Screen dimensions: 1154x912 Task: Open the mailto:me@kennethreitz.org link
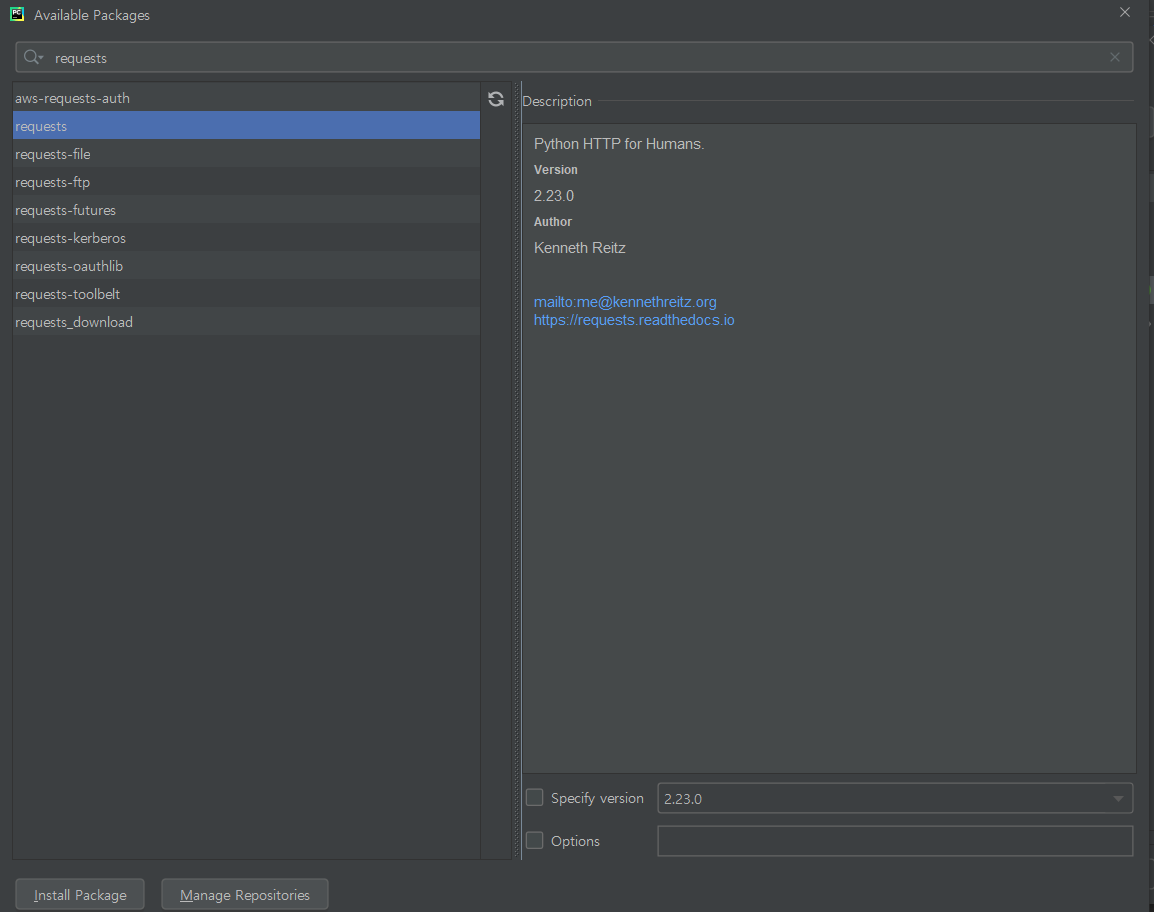coord(625,302)
